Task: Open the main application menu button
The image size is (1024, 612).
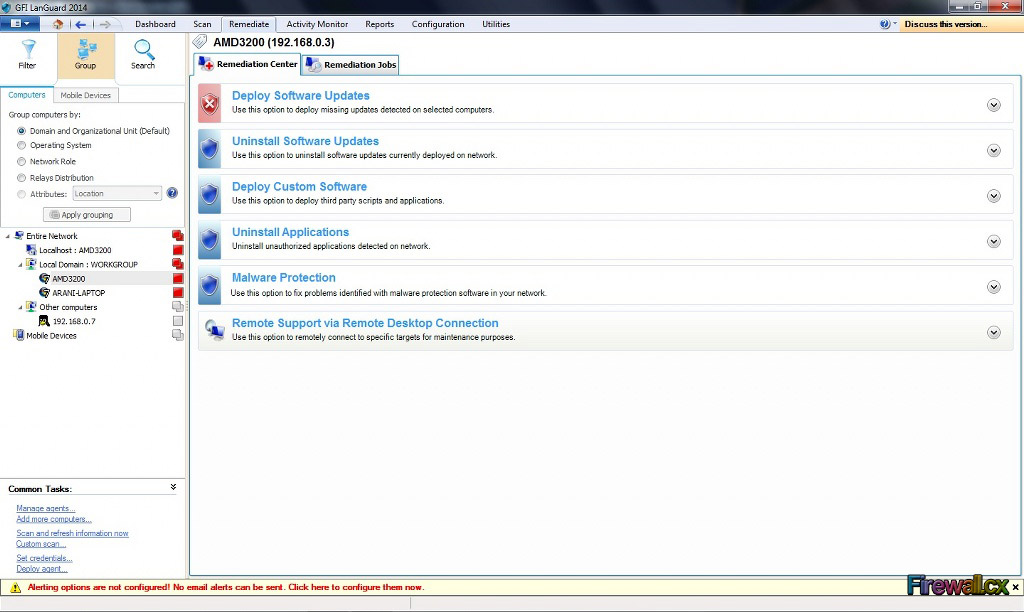Action: tap(20, 24)
